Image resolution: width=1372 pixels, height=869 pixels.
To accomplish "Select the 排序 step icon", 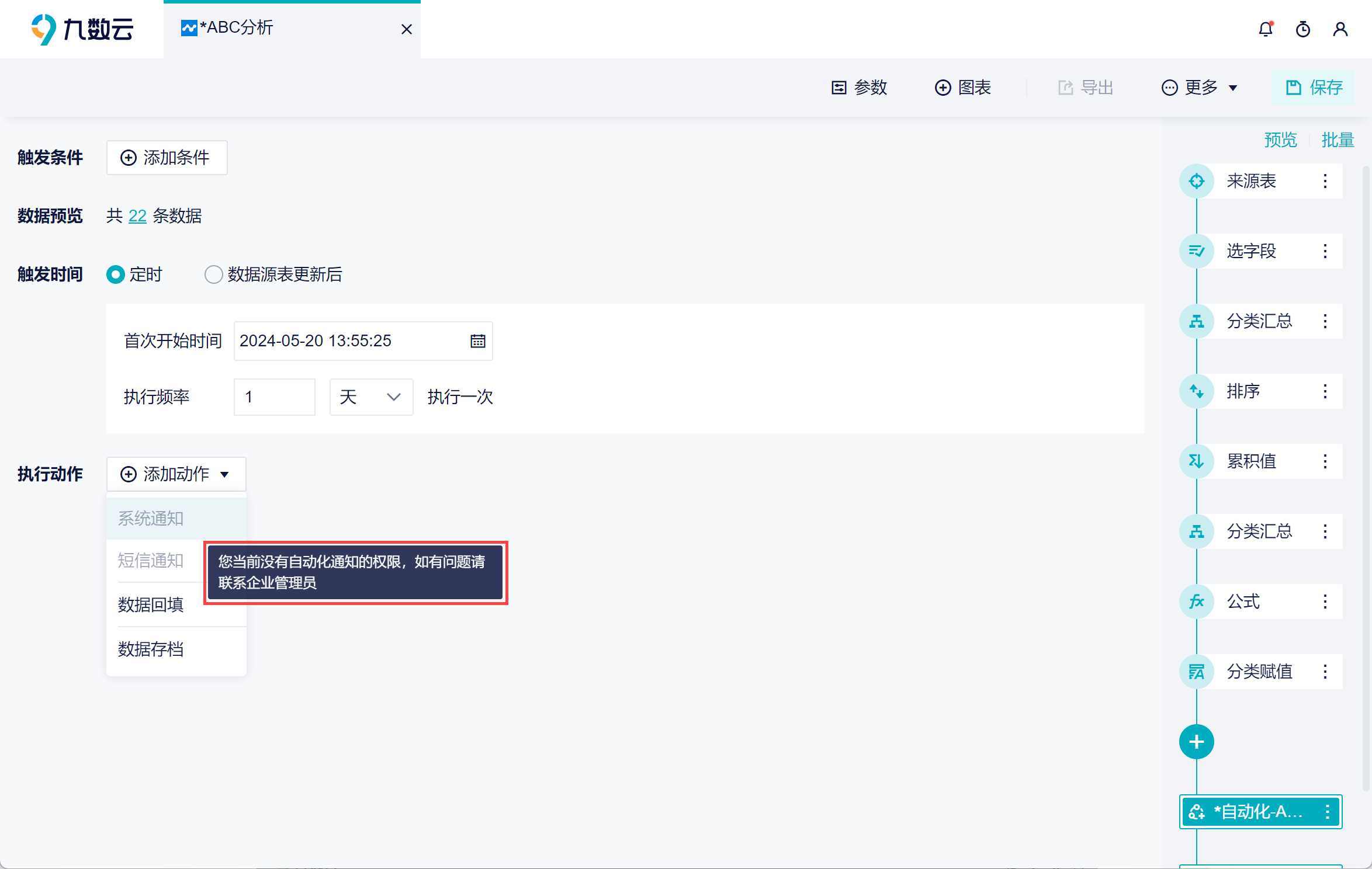I will (1196, 391).
